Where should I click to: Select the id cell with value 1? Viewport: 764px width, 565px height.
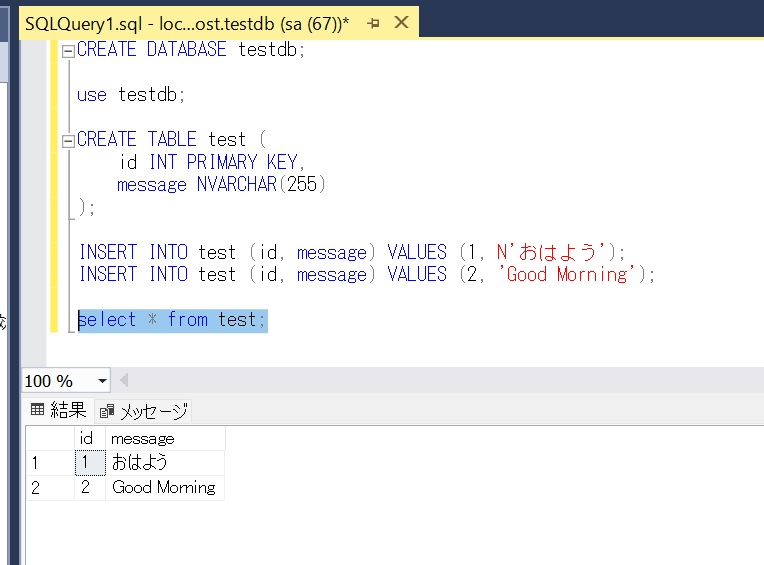pyautogui.click(x=90, y=463)
